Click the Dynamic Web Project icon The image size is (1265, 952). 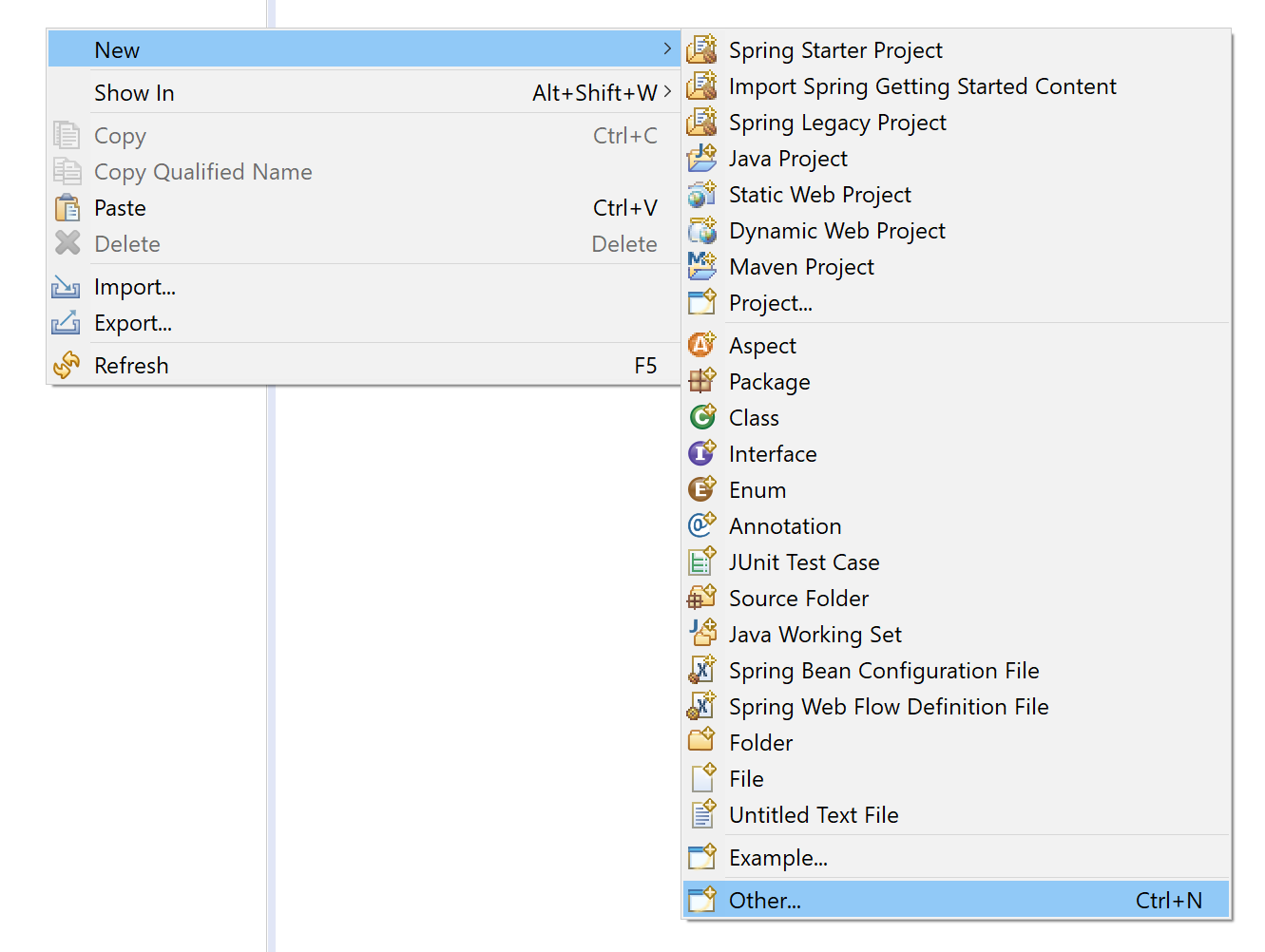pyautogui.click(x=701, y=230)
